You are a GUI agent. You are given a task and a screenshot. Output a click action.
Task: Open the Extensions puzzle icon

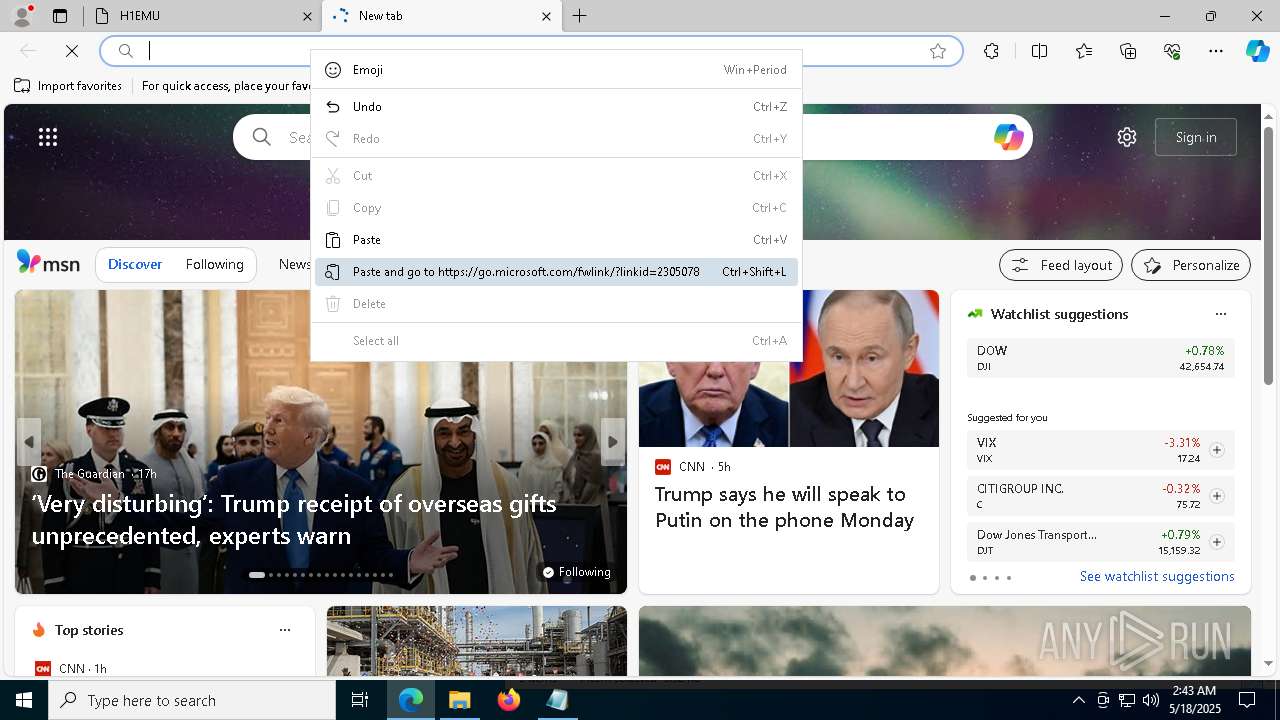click(x=991, y=51)
